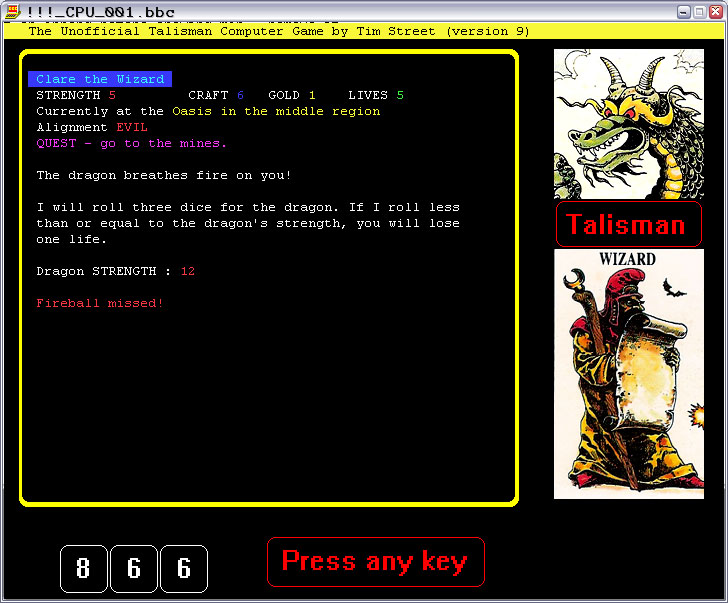Click the Dragon STRENGTH value 12
Image resolution: width=728 pixels, height=603 pixels.
click(x=188, y=271)
